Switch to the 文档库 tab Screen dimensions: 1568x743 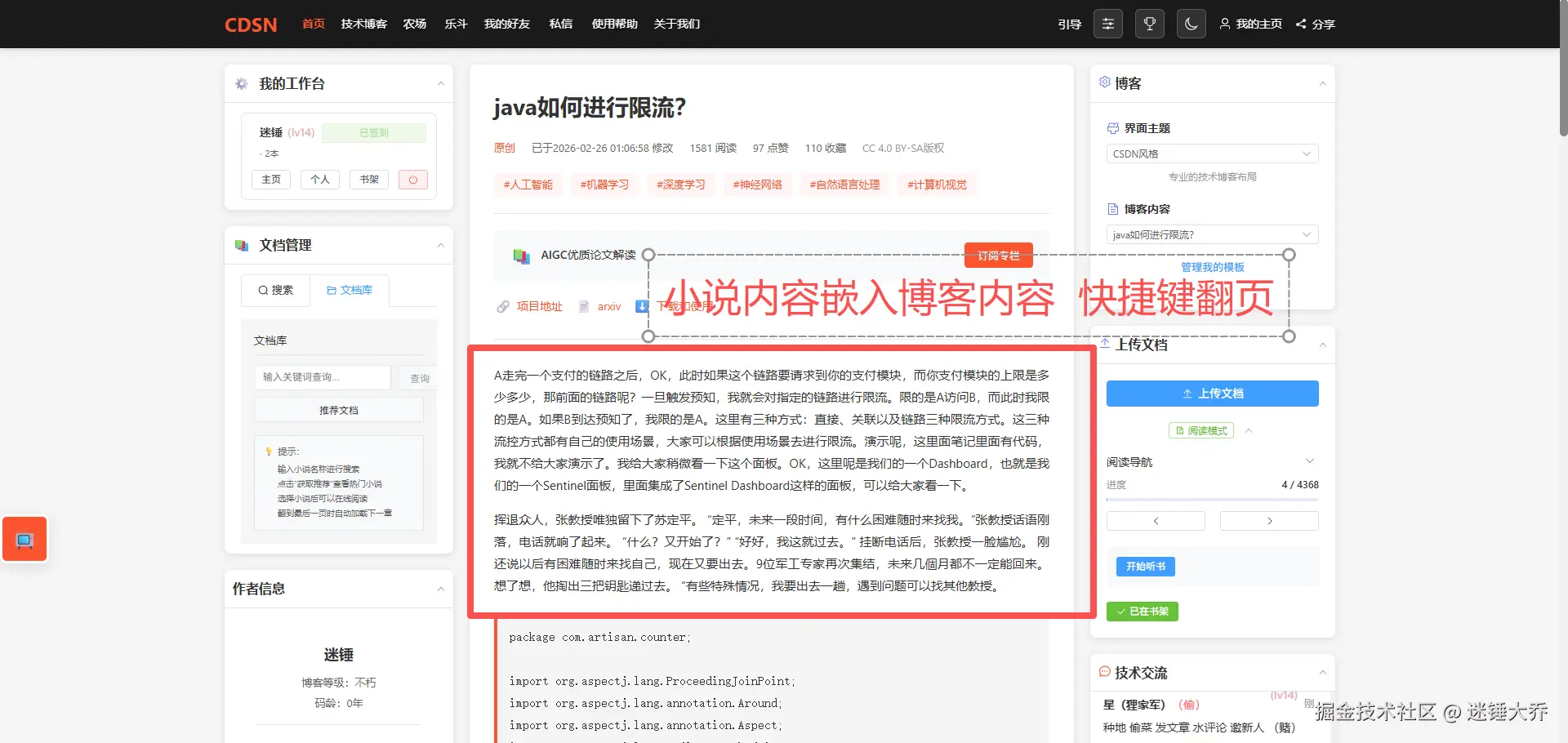click(350, 290)
